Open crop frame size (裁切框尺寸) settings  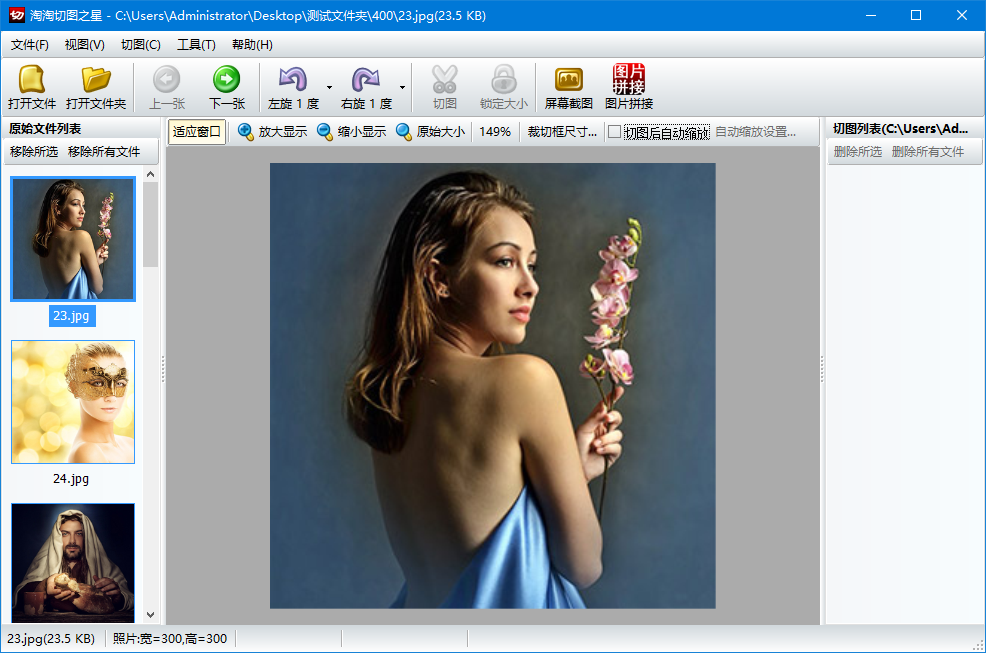coord(562,132)
